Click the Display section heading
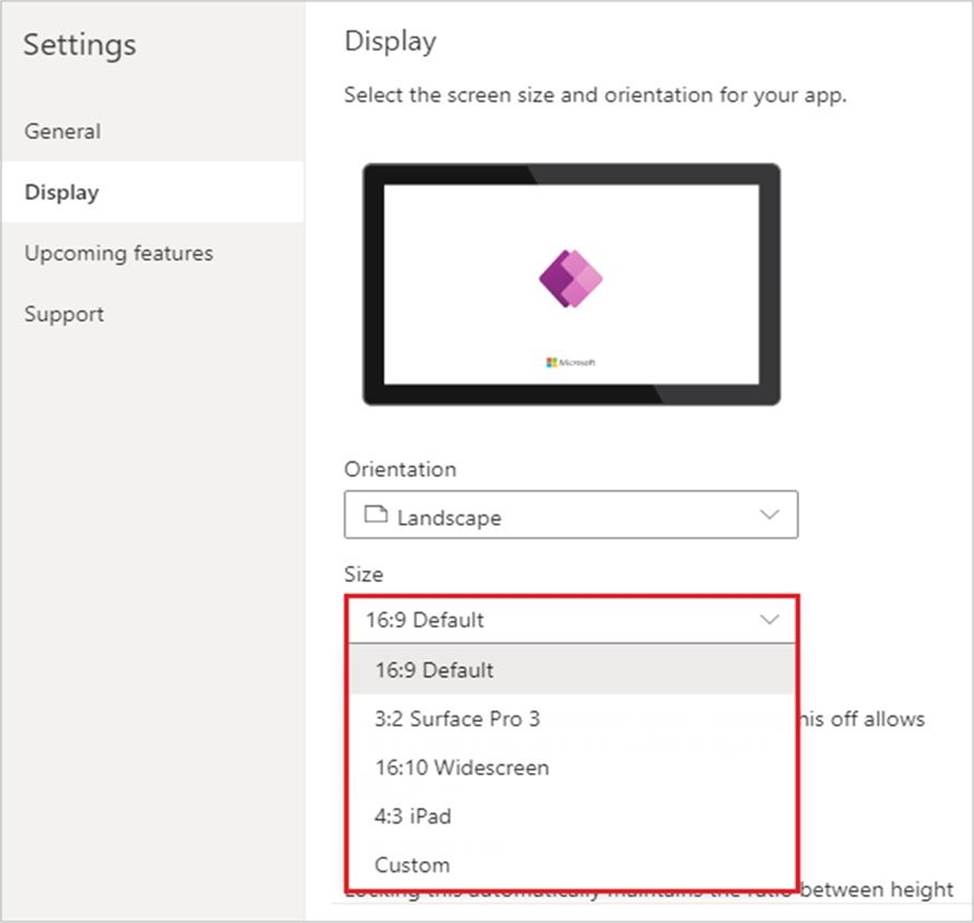The height and width of the screenshot is (923, 974). click(390, 42)
